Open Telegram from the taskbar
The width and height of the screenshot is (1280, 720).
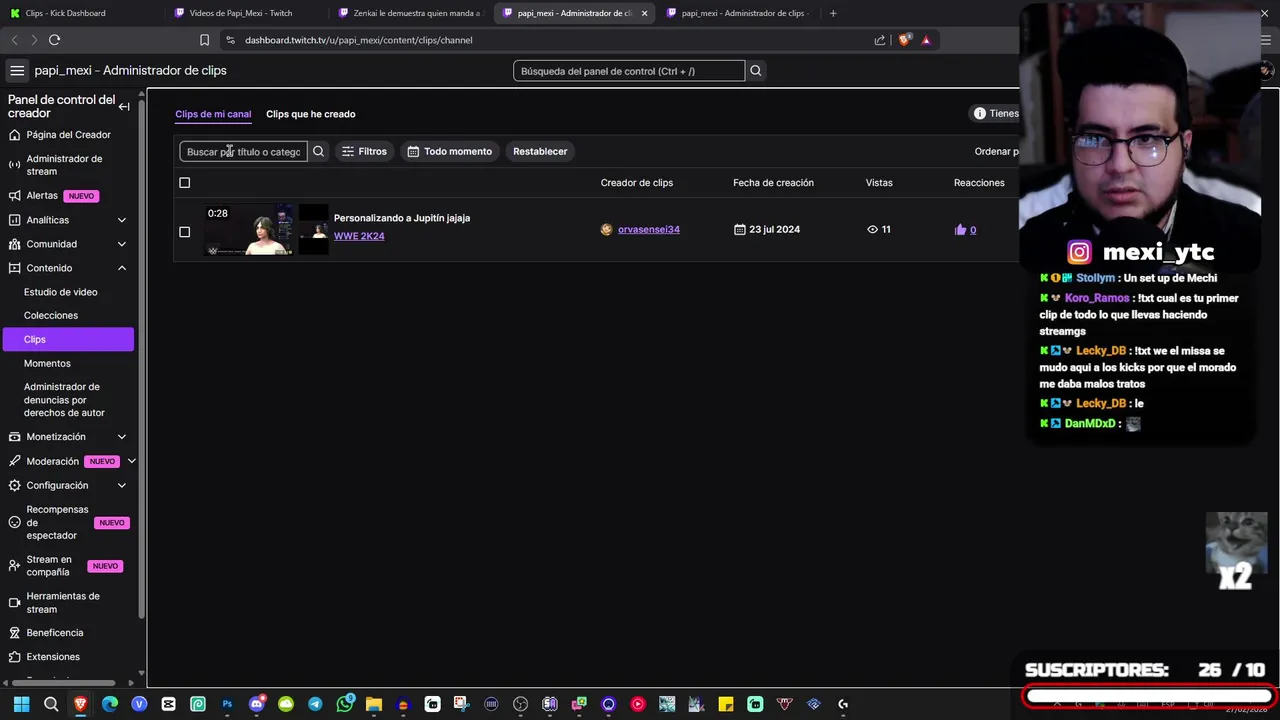(315, 704)
